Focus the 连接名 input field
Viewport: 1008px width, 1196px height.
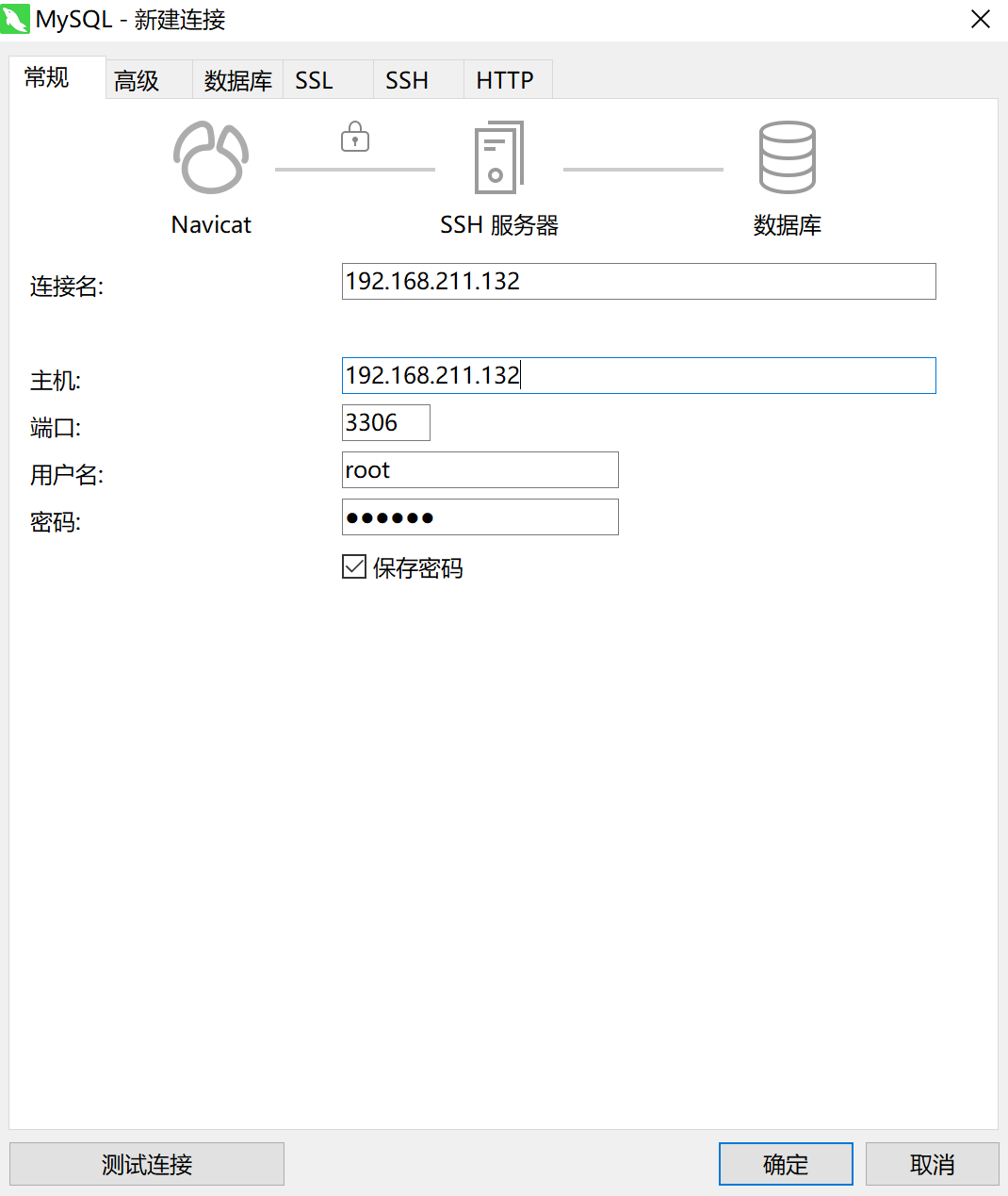639,282
